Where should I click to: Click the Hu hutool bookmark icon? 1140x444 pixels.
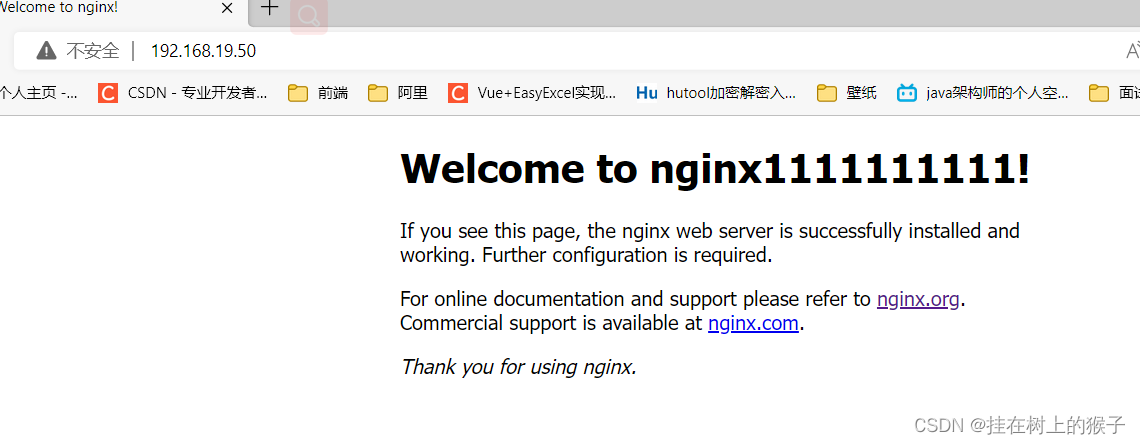pyautogui.click(x=646, y=93)
